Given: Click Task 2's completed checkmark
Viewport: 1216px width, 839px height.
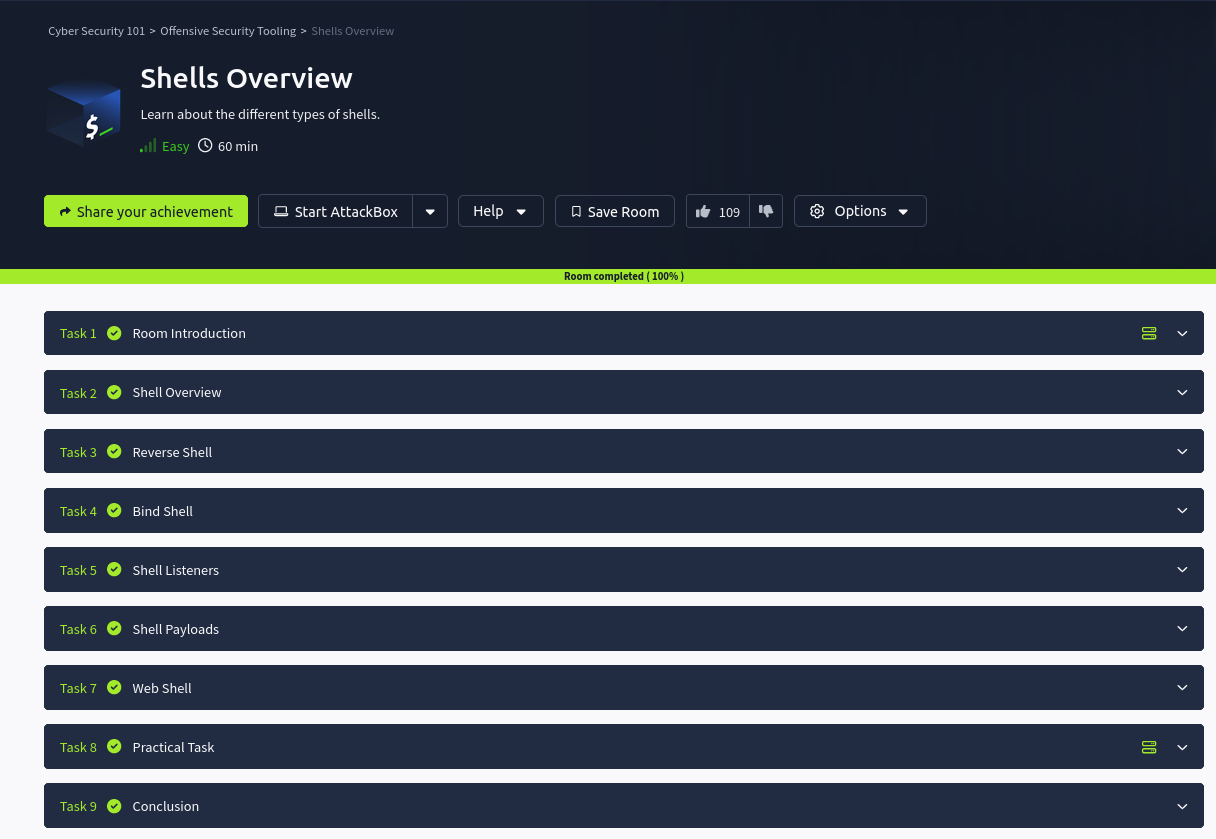Looking at the screenshot, I should [114, 392].
